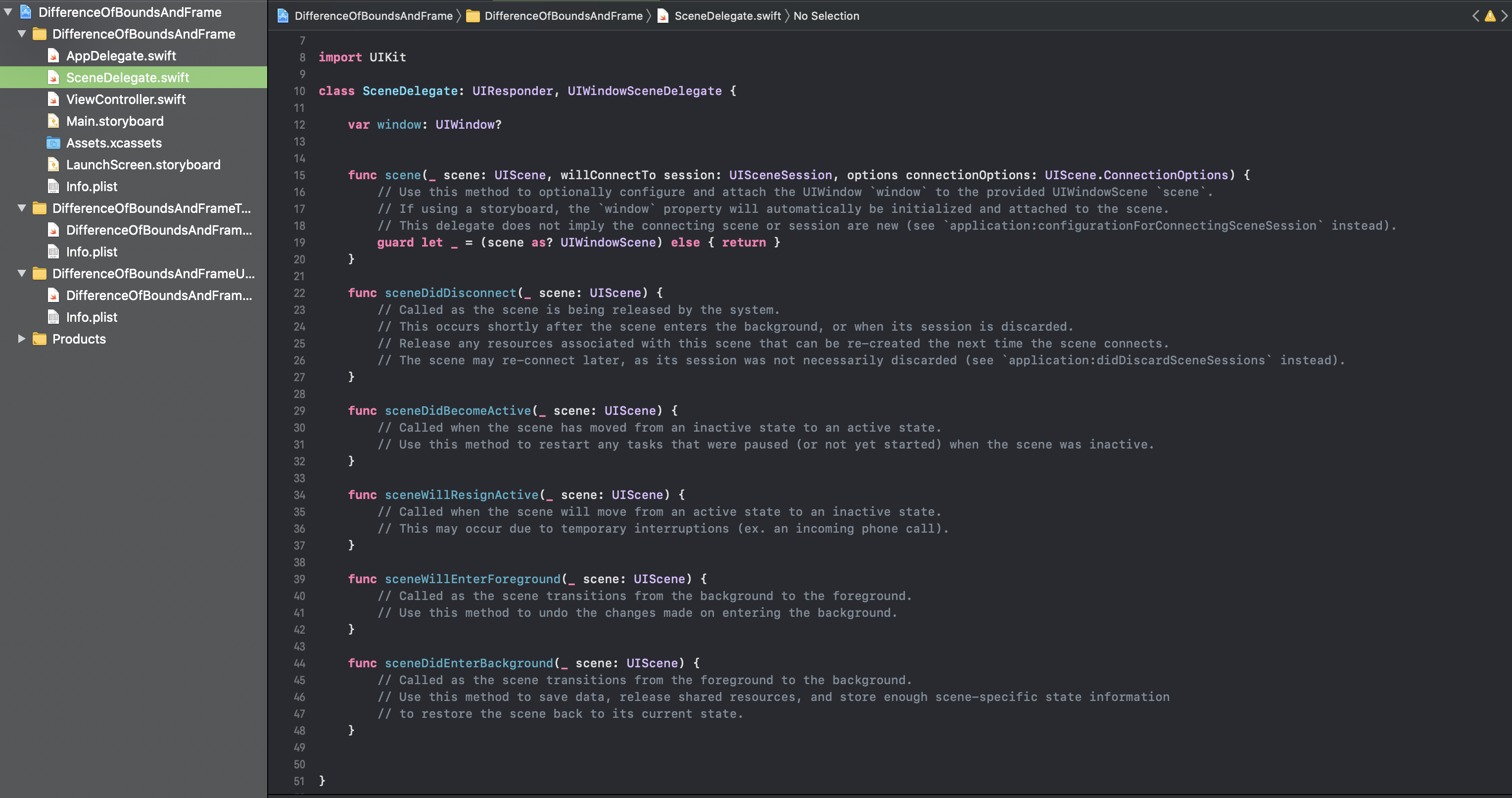Click the Assets.xcassets catalog icon
The height and width of the screenshot is (798, 1512).
[53, 143]
